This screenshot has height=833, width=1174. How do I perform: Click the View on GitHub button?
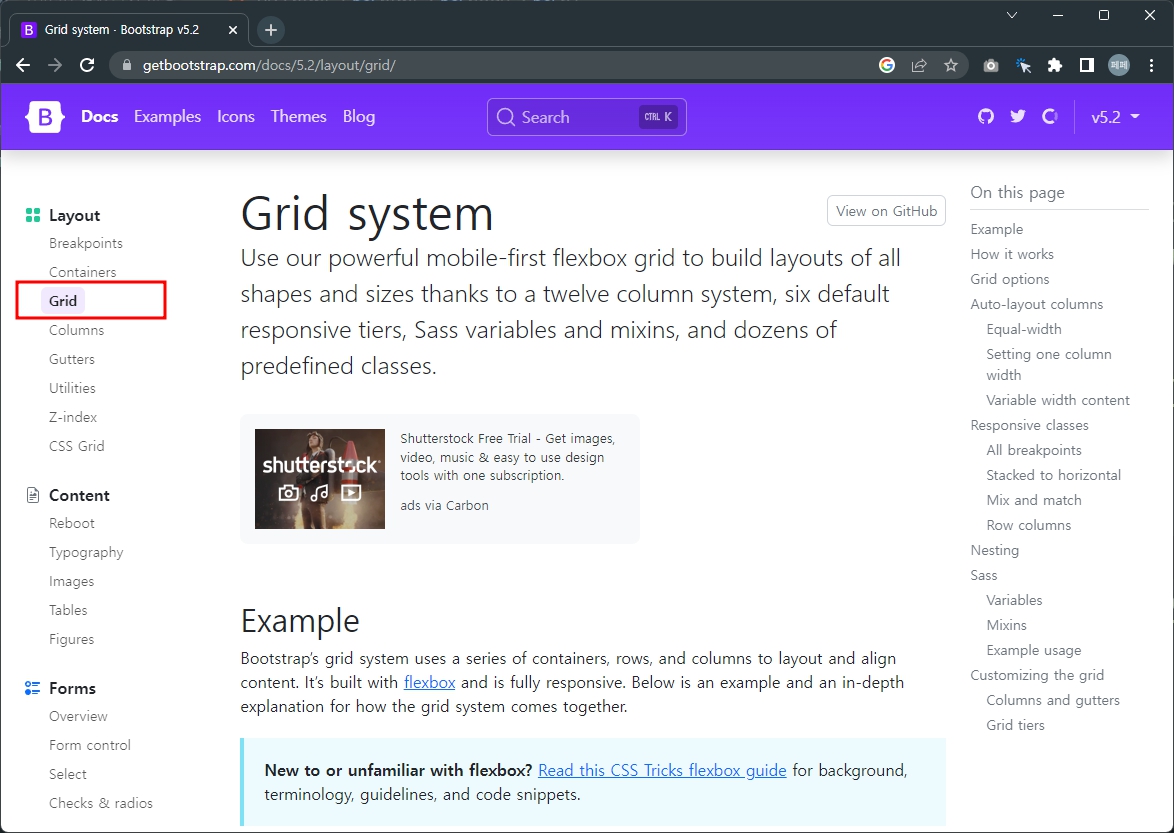coord(886,210)
